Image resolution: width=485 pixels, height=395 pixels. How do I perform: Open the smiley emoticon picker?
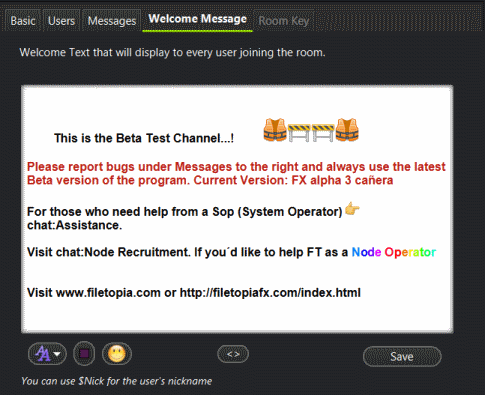tap(117, 354)
